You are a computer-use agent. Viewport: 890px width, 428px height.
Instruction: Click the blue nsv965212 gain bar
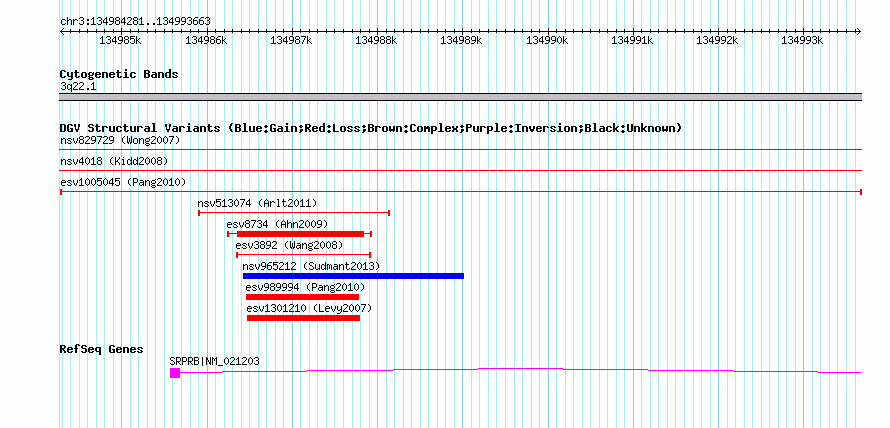pos(353,276)
